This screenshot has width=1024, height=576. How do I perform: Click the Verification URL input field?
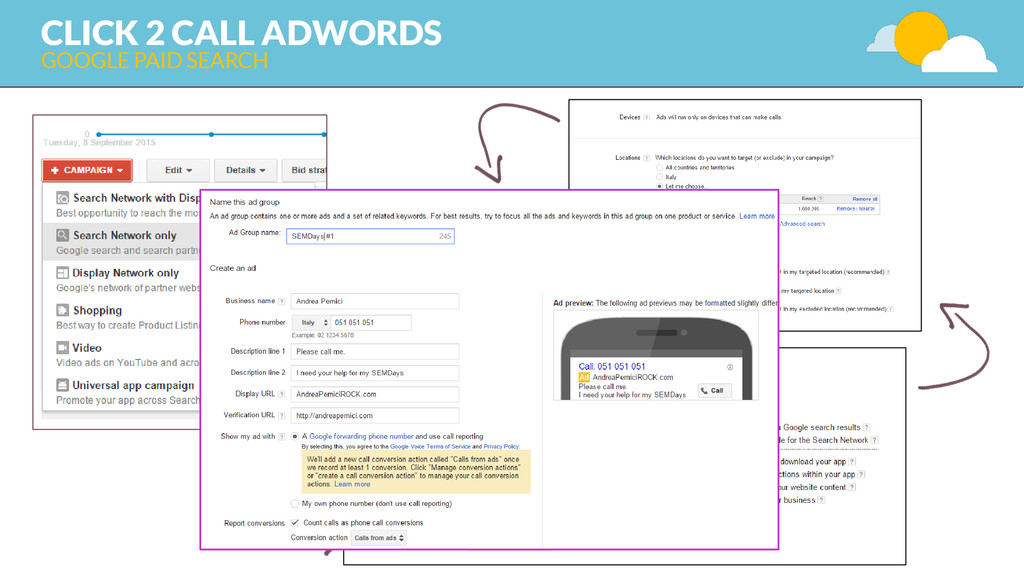375,415
